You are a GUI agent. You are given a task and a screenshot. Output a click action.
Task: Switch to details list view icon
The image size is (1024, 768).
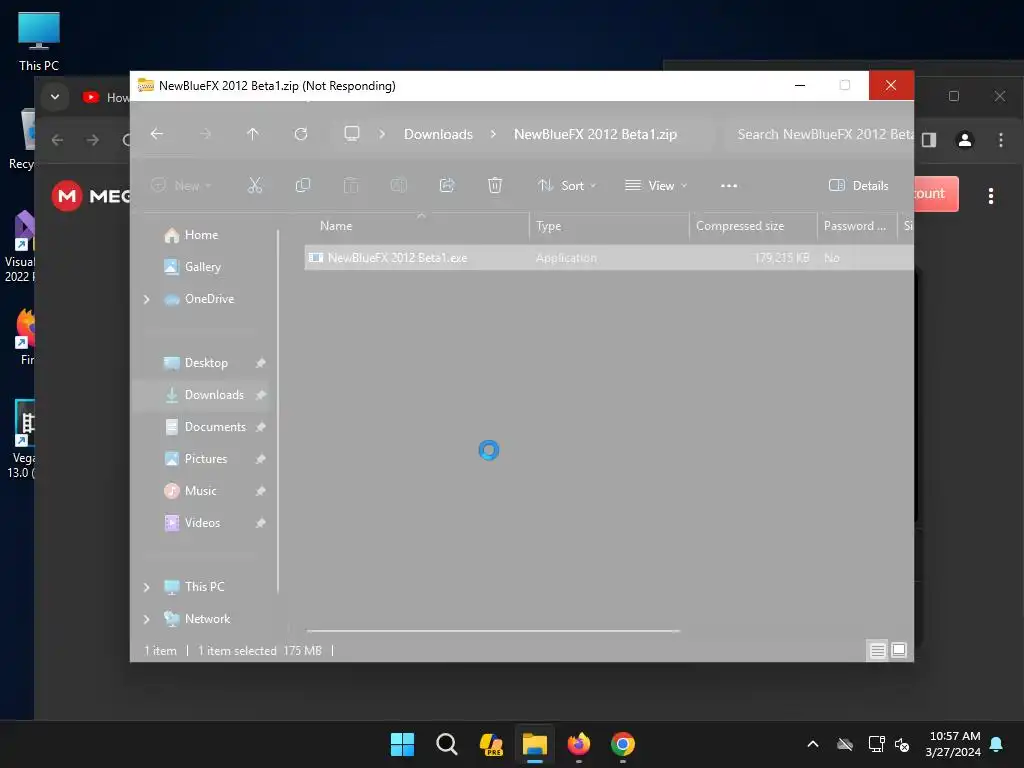click(x=878, y=650)
